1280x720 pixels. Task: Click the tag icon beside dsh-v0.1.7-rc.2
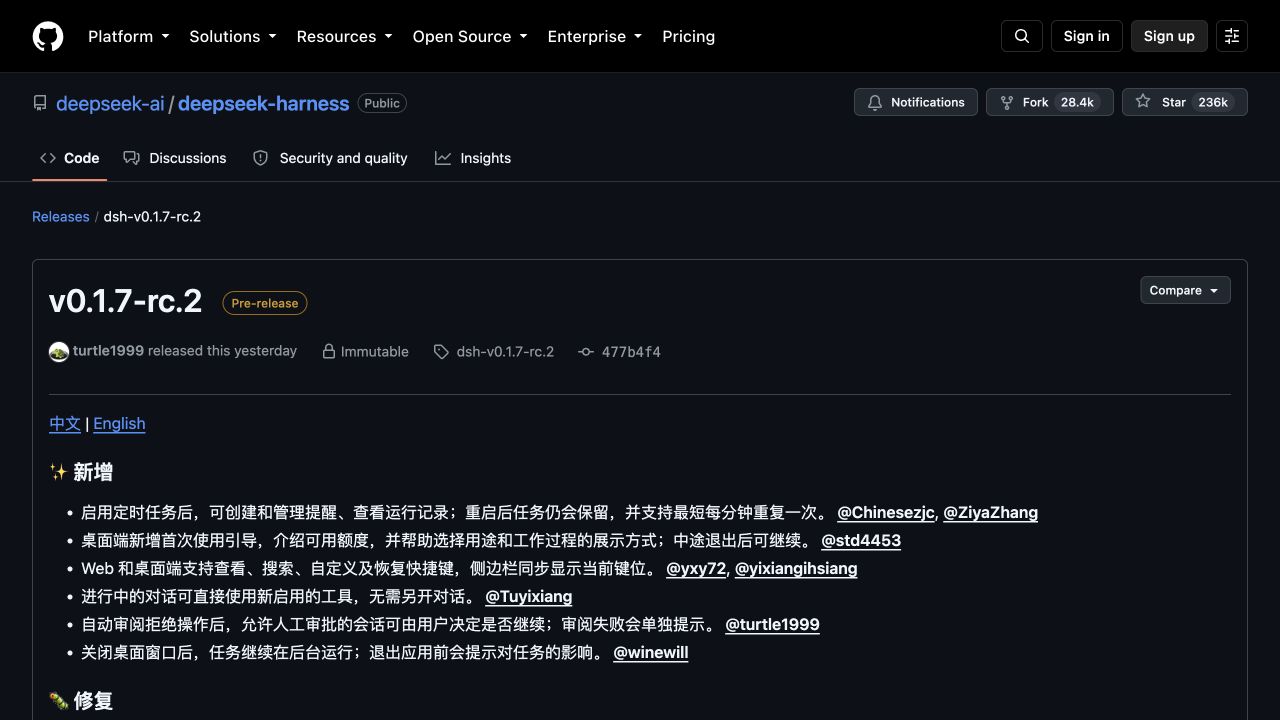[x=441, y=352]
